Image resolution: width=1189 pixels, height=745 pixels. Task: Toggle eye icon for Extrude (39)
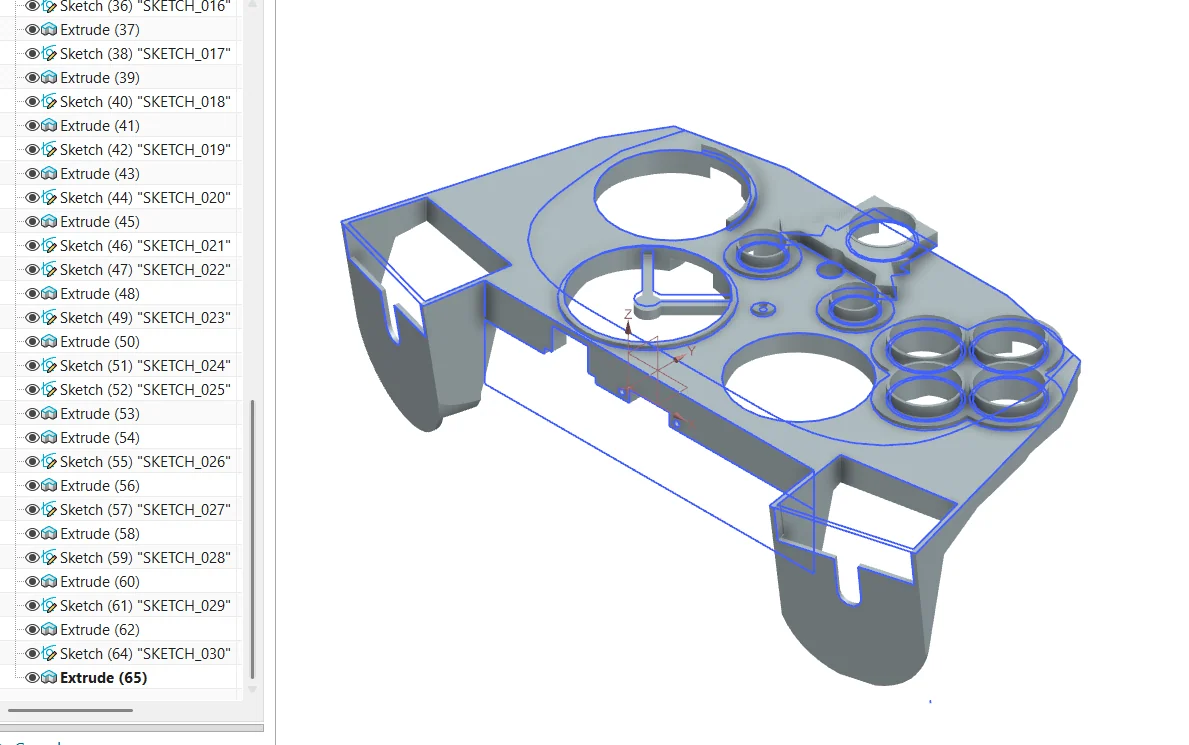(x=32, y=77)
